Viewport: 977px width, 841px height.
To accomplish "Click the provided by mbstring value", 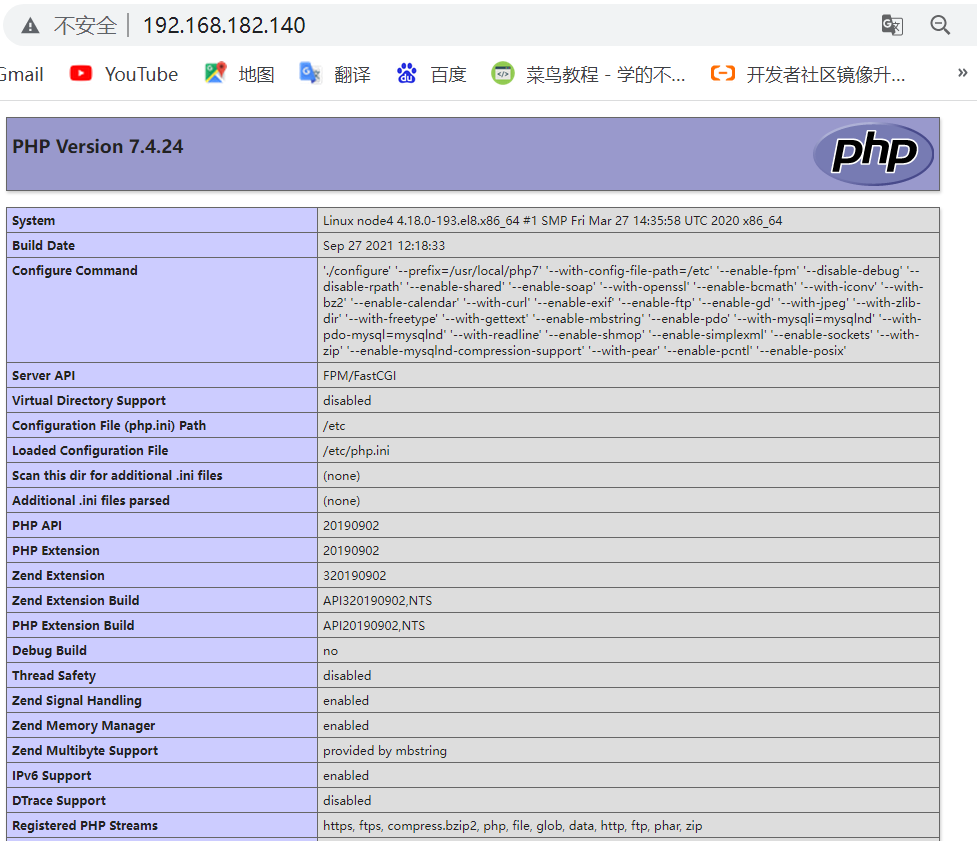I will [384, 750].
